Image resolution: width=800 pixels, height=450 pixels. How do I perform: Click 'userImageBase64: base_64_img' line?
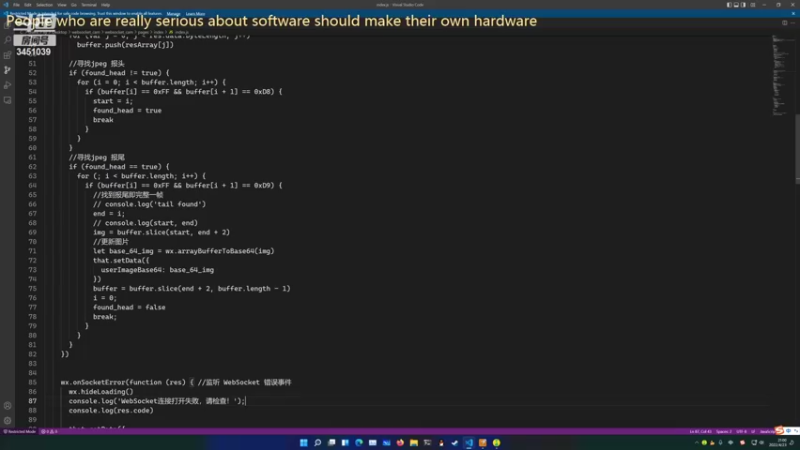[157, 270]
